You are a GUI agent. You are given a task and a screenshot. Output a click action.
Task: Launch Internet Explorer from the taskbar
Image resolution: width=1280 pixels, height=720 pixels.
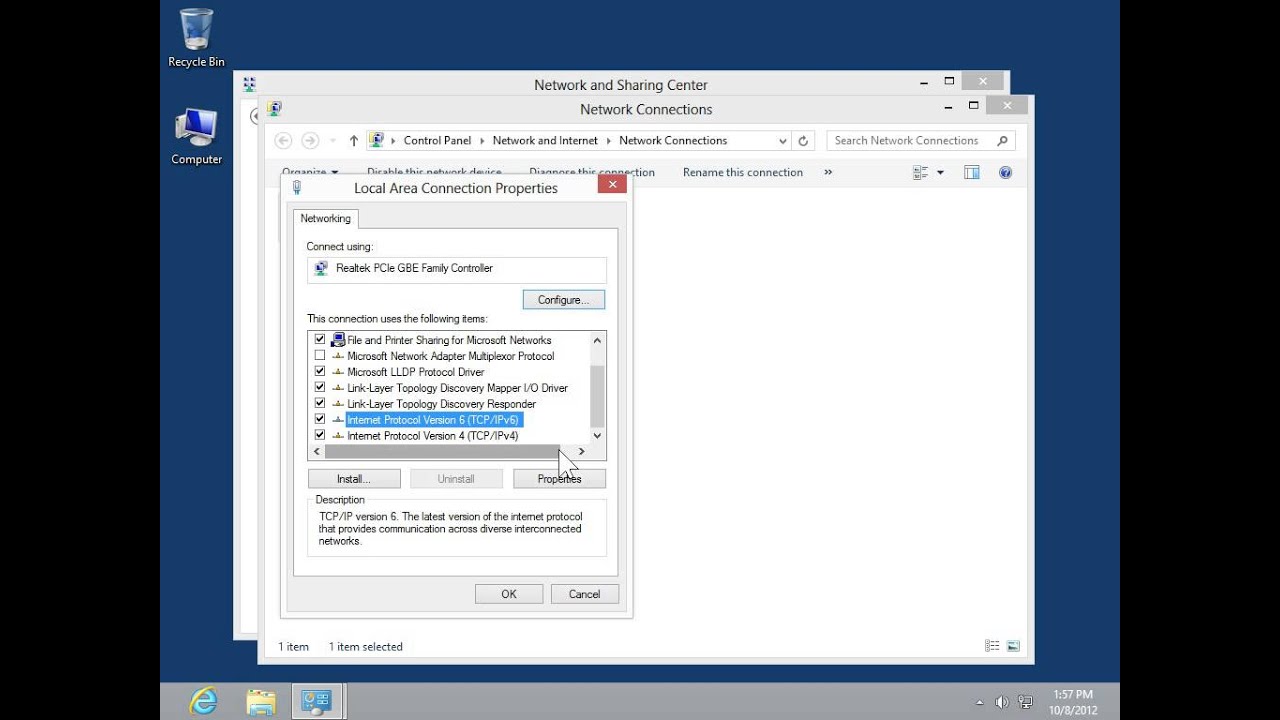coord(203,701)
